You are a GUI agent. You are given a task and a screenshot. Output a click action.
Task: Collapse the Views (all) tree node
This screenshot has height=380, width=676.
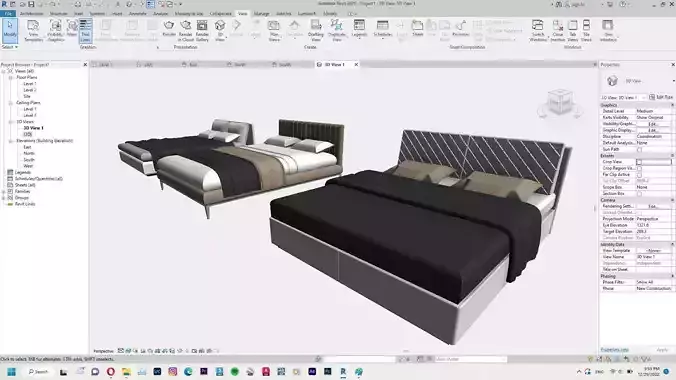(x=4, y=71)
